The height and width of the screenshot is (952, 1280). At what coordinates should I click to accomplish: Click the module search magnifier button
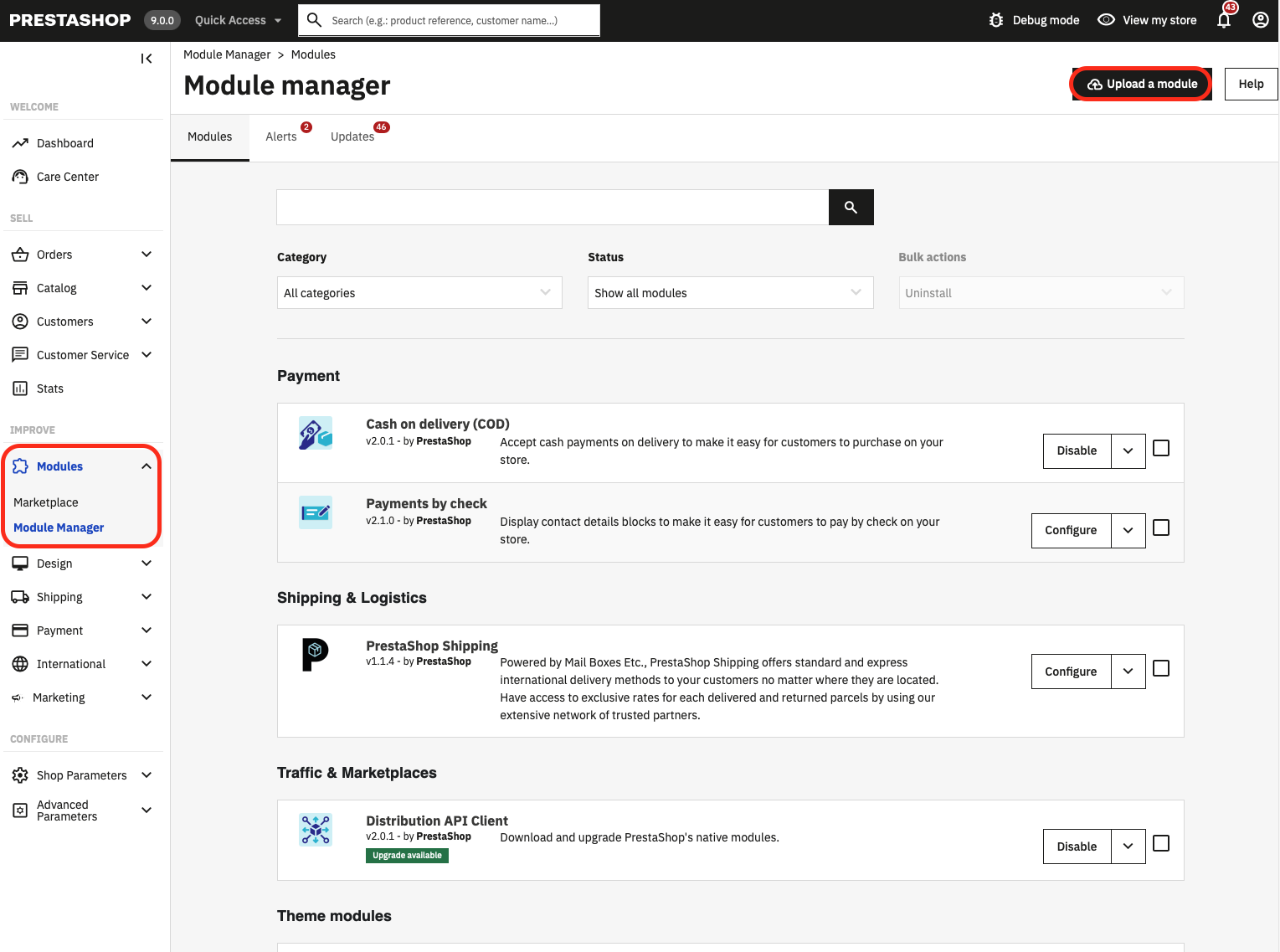point(851,207)
